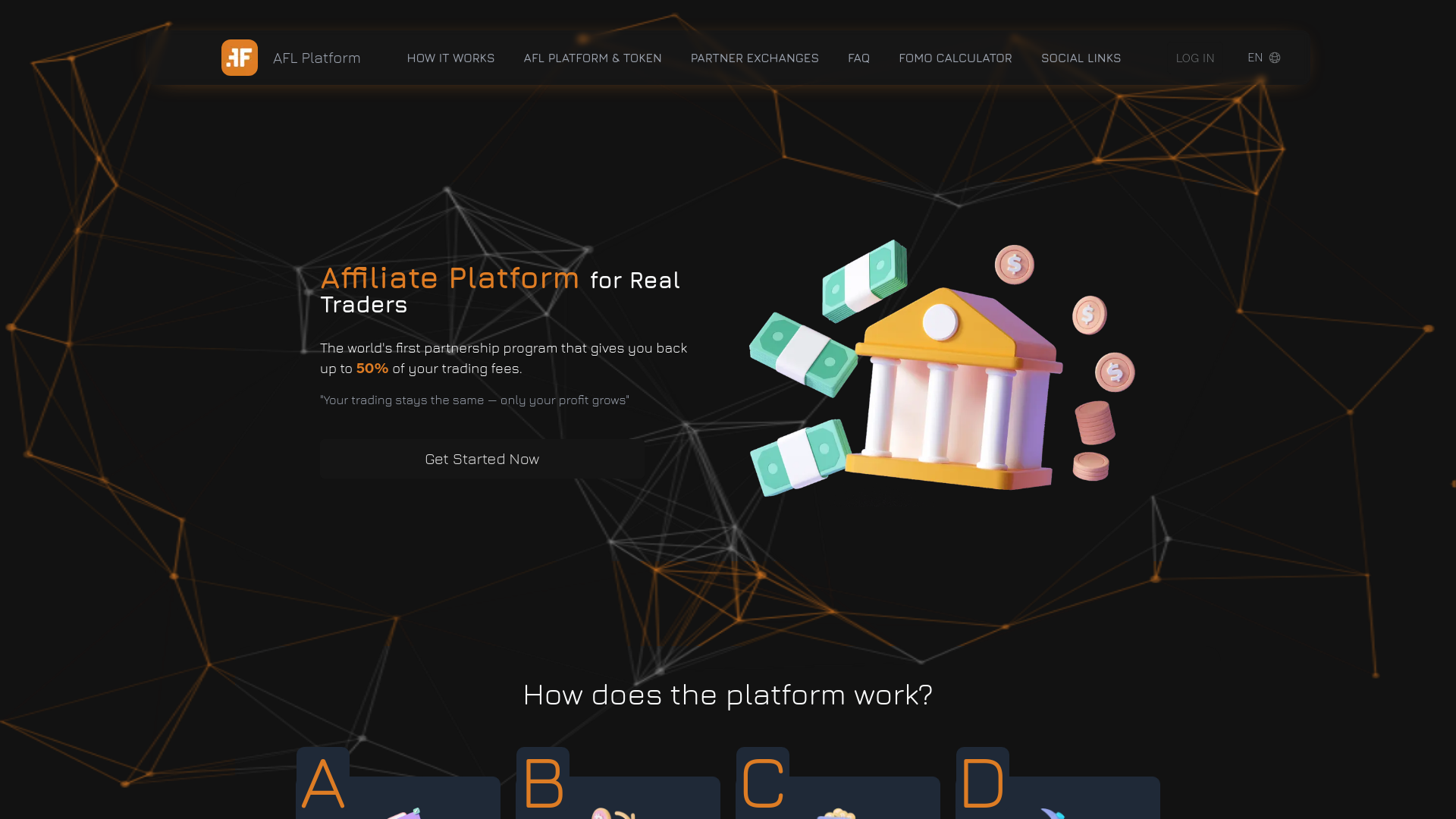Select the step B card
The image size is (1456, 819).
point(618,783)
